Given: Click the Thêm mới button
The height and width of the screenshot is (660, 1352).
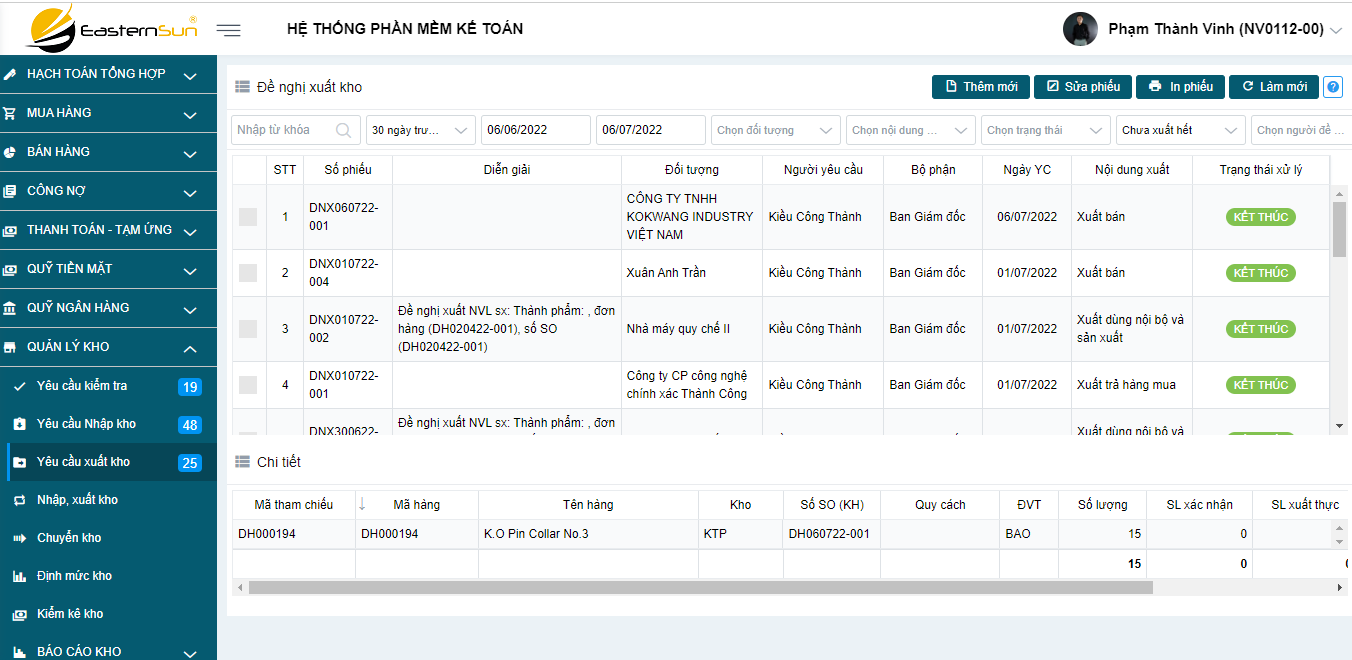Looking at the screenshot, I should click(980, 87).
